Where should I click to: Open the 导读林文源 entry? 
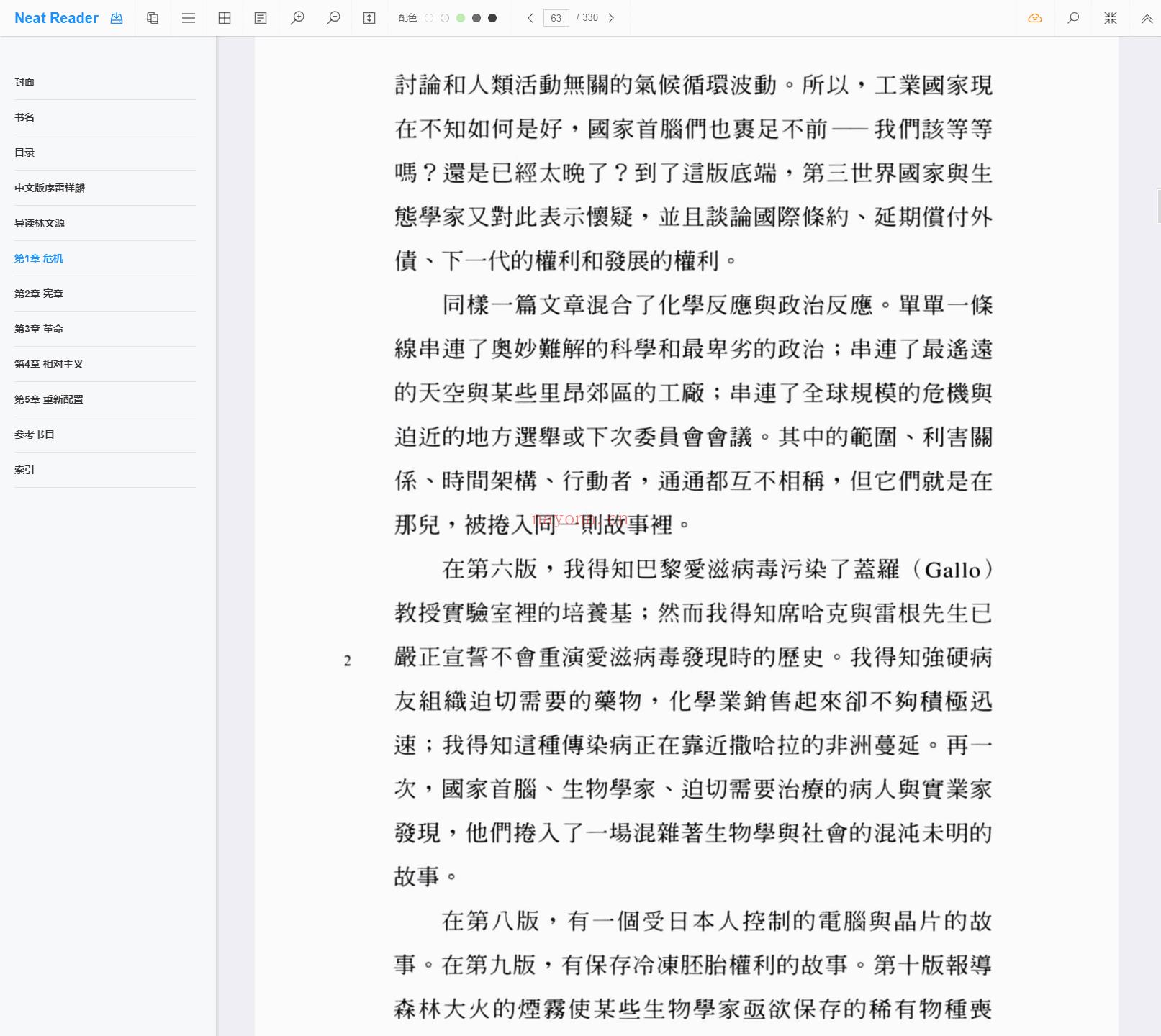tap(105, 223)
